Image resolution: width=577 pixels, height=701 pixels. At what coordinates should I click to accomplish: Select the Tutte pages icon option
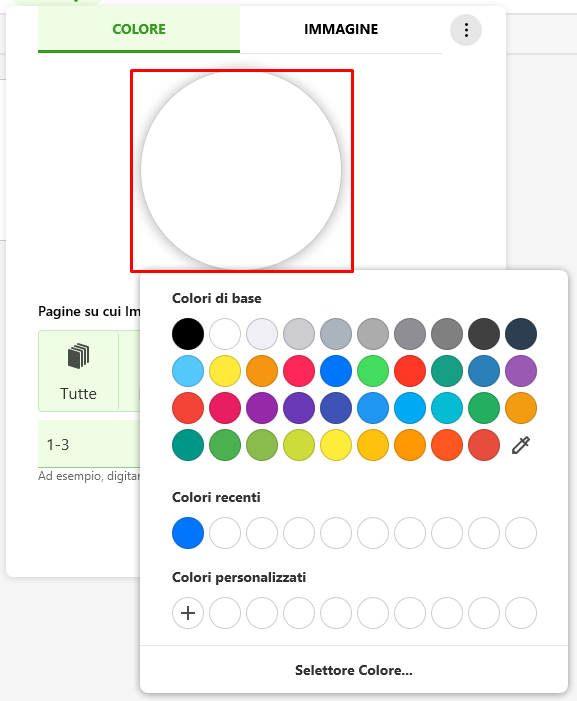point(78,371)
